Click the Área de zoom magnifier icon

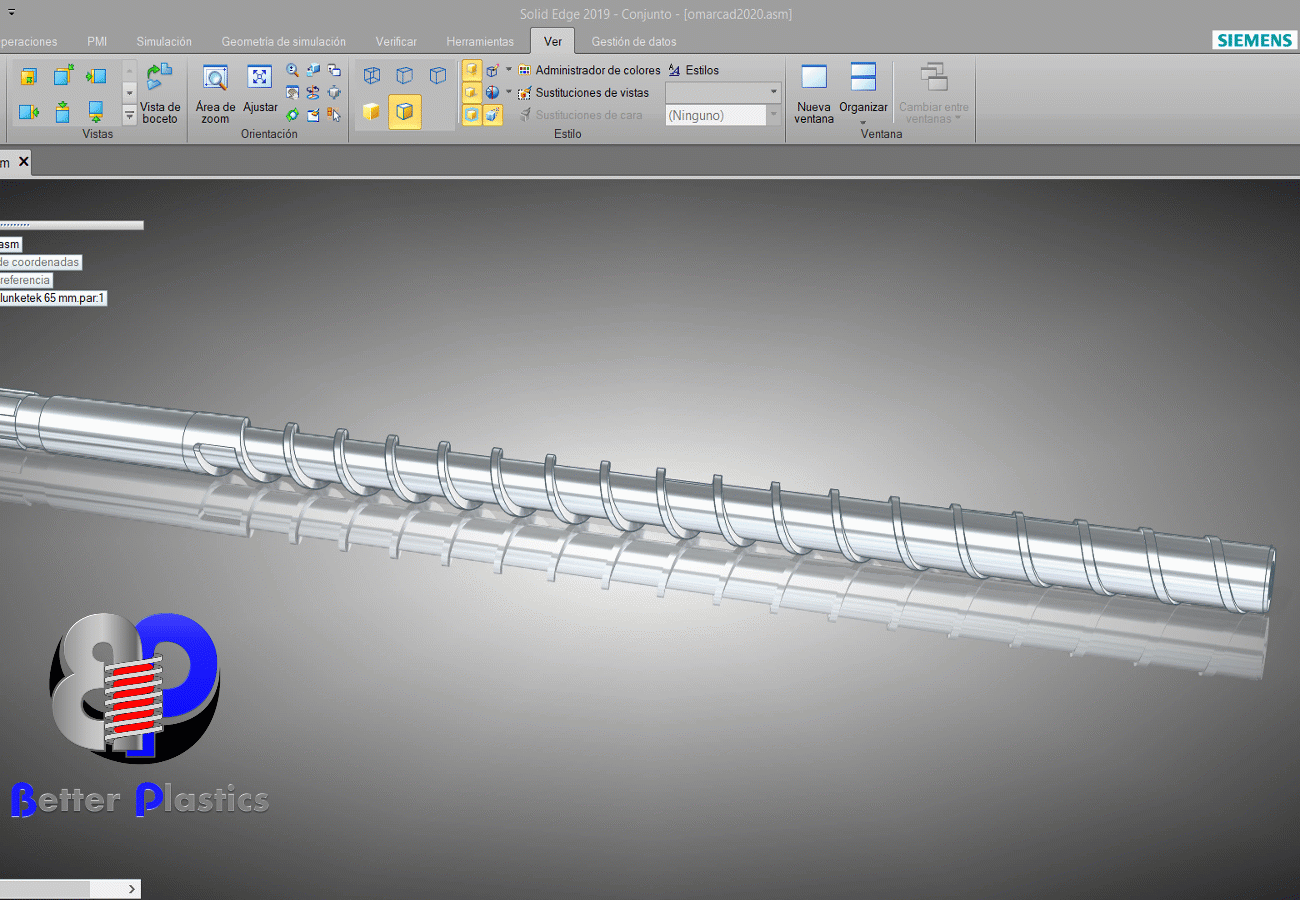215,78
